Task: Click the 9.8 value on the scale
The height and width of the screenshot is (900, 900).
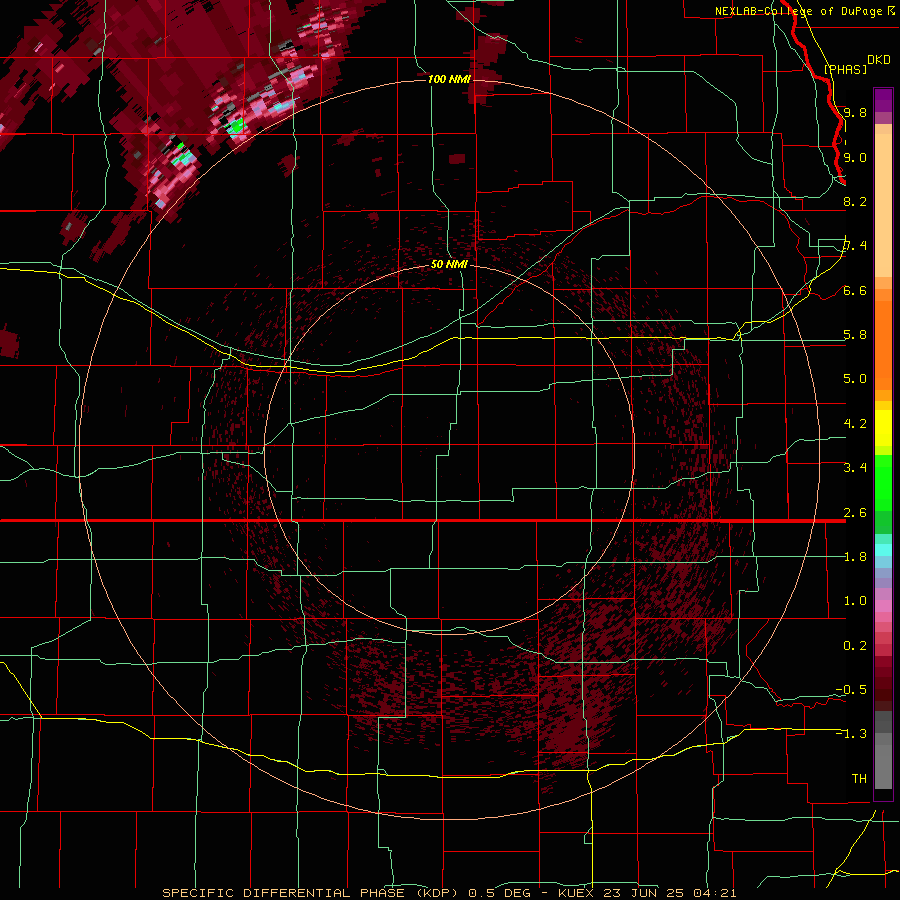Action: tap(855, 112)
